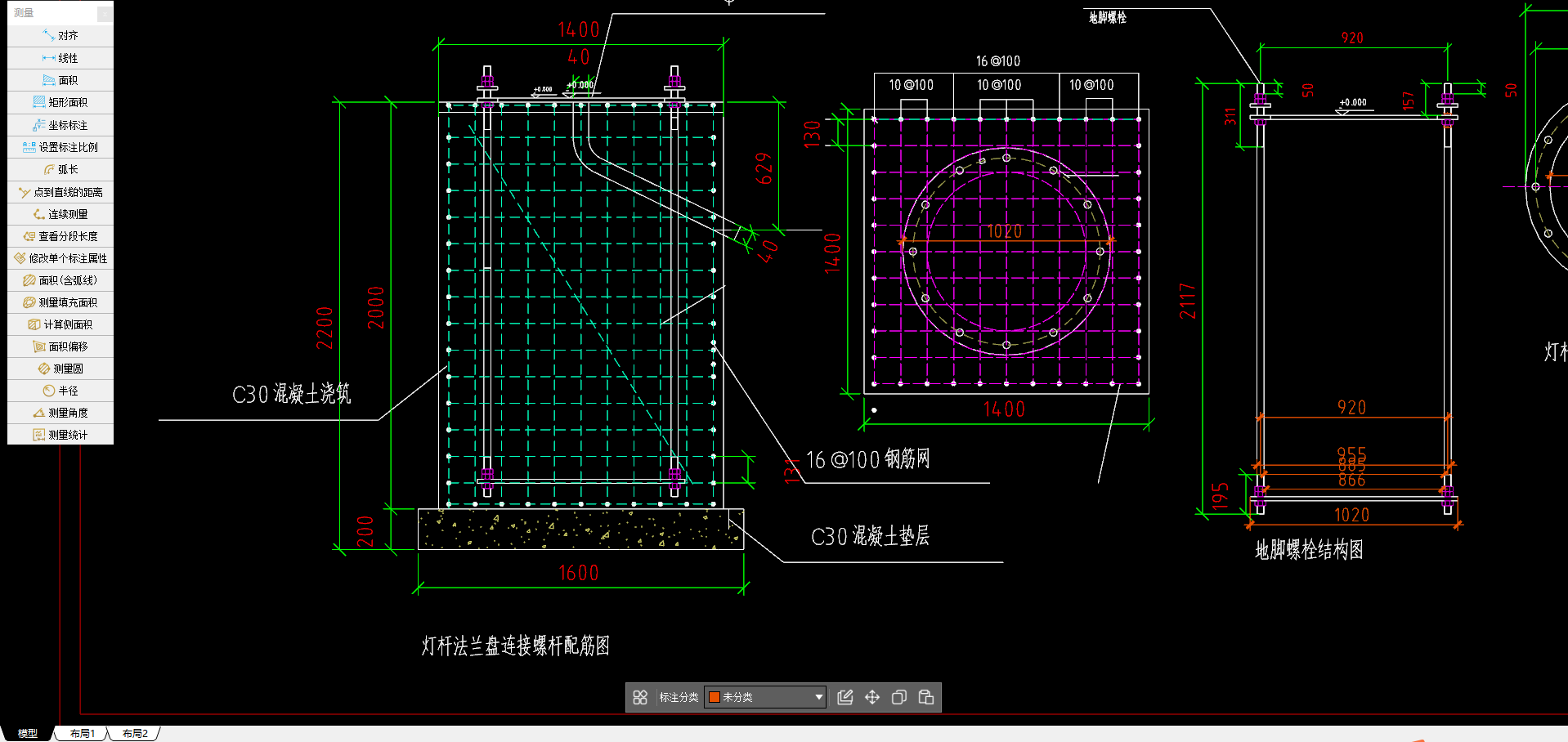The height and width of the screenshot is (742, 1568).
Task: Open 测量统计 measurement statistics
Action: (x=60, y=435)
